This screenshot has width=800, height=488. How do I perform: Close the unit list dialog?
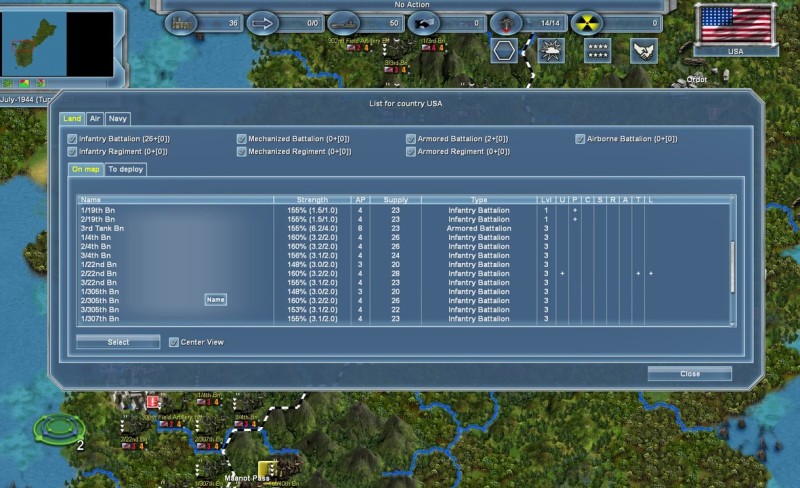[x=689, y=374]
